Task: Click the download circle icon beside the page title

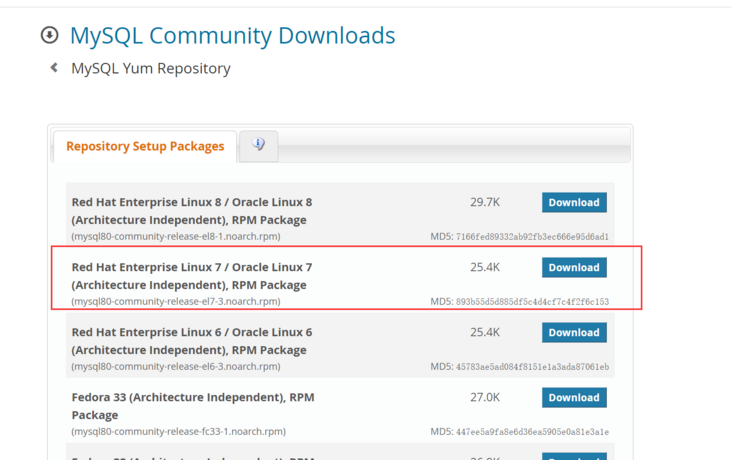Action: pyautogui.click(x=49, y=36)
